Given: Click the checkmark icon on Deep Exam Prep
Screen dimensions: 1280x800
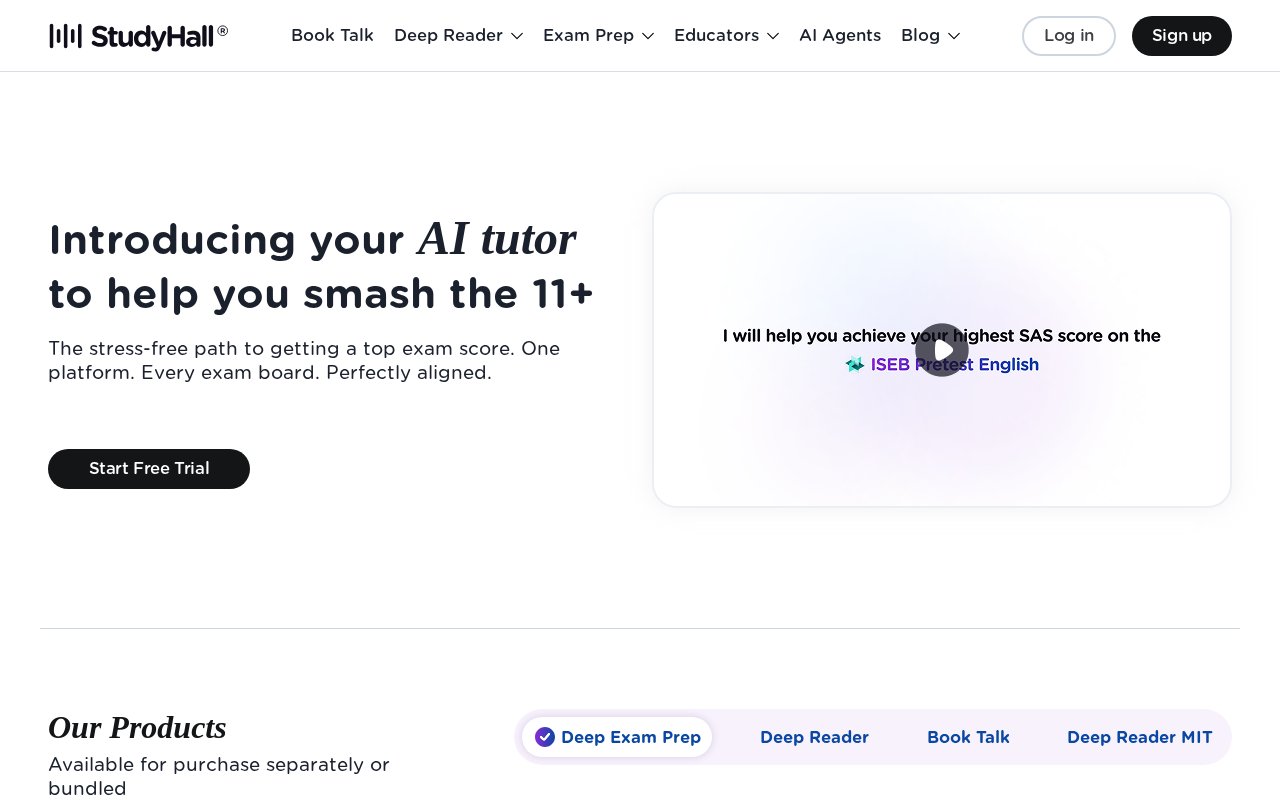Looking at the screenshot, I should tap(545, 737).
